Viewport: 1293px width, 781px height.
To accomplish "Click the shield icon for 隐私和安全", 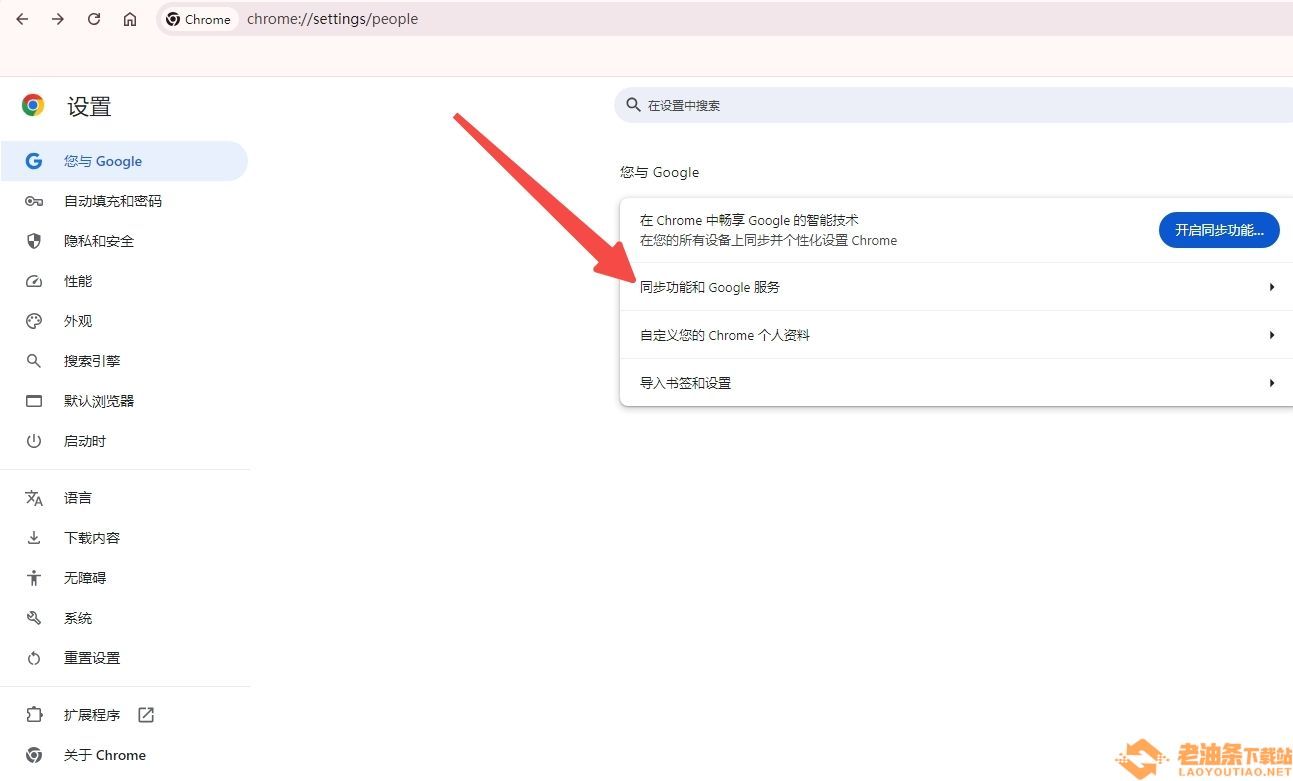I will click(x=34, y=241).
